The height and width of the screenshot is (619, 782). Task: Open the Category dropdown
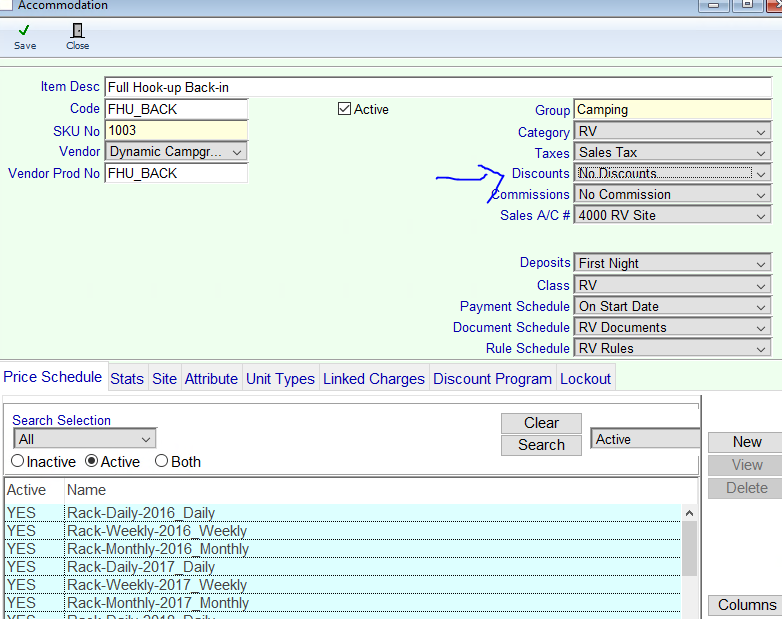(672, 132)
